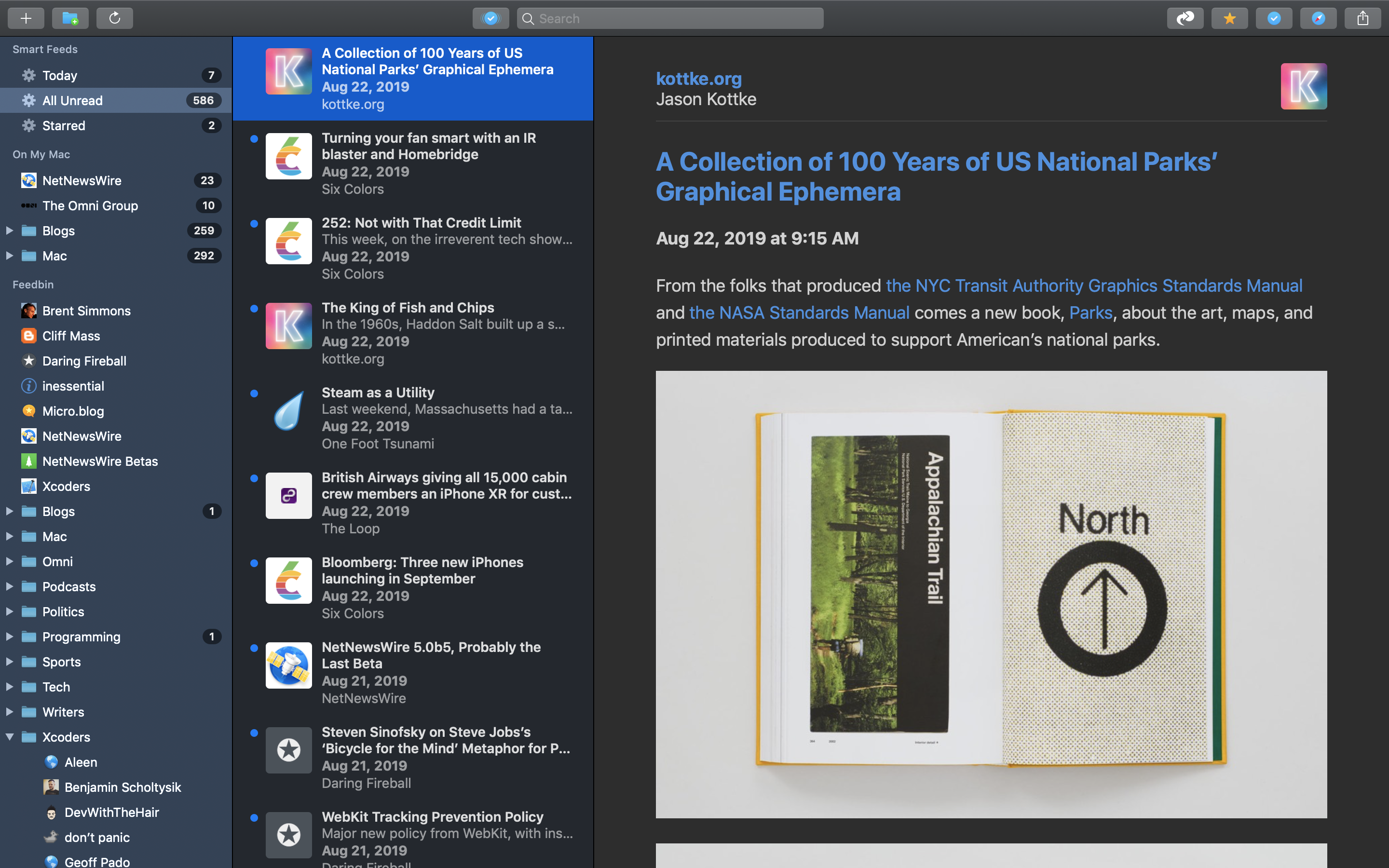Mark 'Steam as a Utility' read via its blue dot

(254, 393)
